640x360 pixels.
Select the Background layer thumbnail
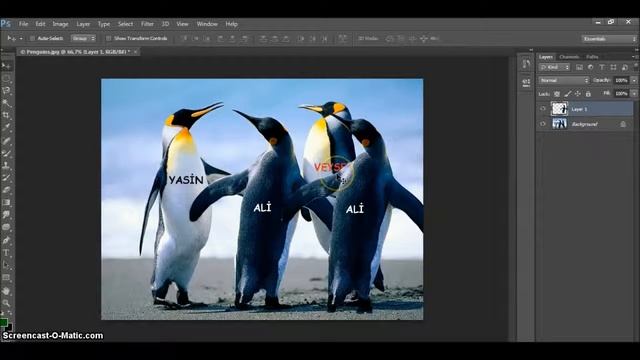[x=559, y=124]
